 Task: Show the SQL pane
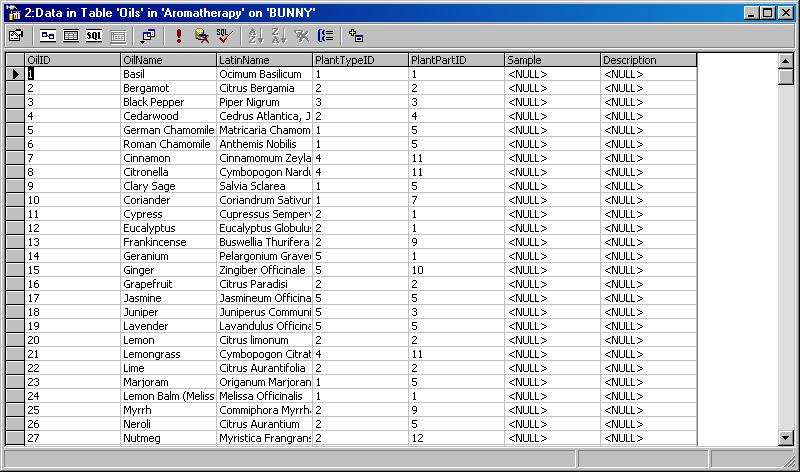(93, 35)
